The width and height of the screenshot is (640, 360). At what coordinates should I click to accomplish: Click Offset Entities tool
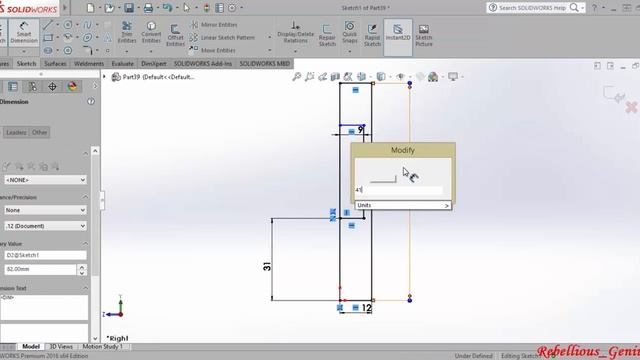pos(176,35)
